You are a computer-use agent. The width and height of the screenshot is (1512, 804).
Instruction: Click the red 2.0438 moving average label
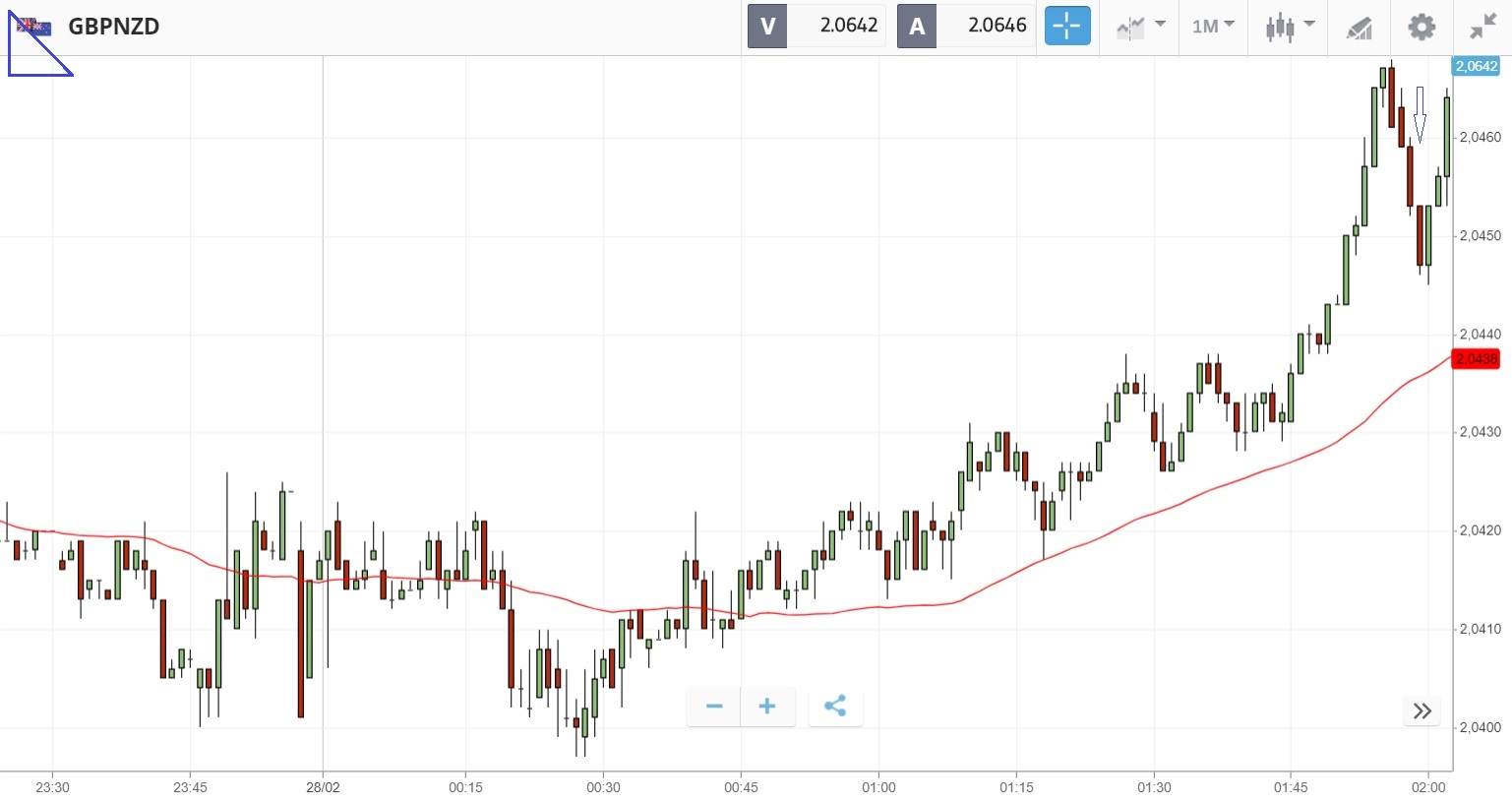tap(1476, 359)
